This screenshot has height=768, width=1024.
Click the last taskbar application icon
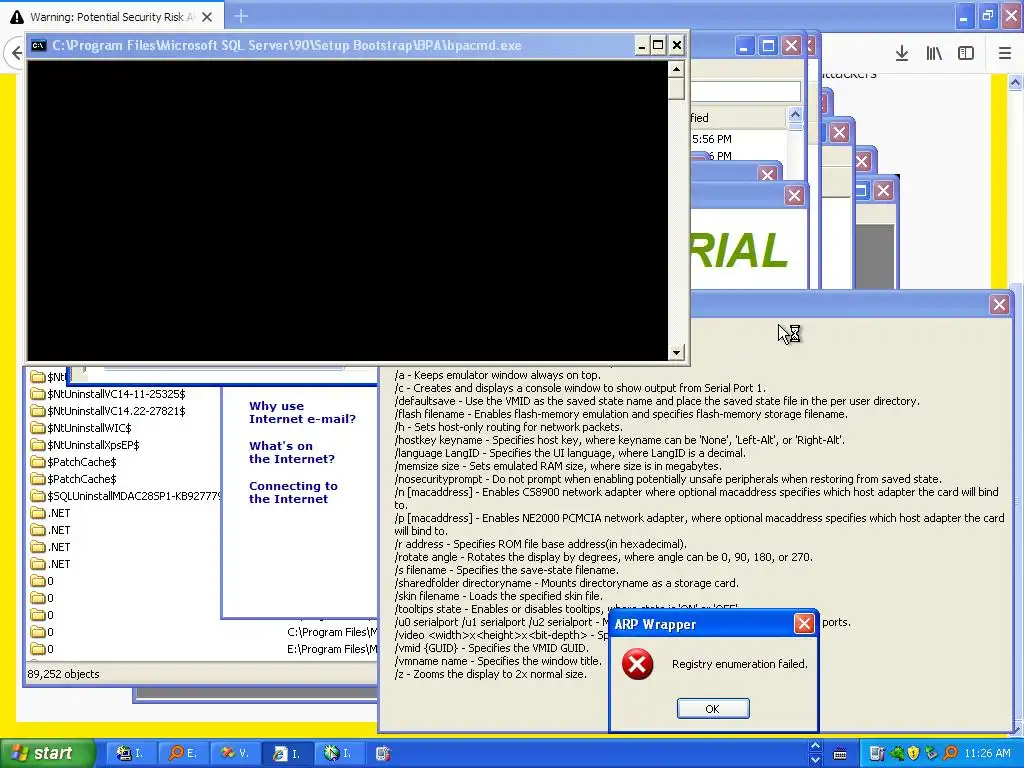383,754
